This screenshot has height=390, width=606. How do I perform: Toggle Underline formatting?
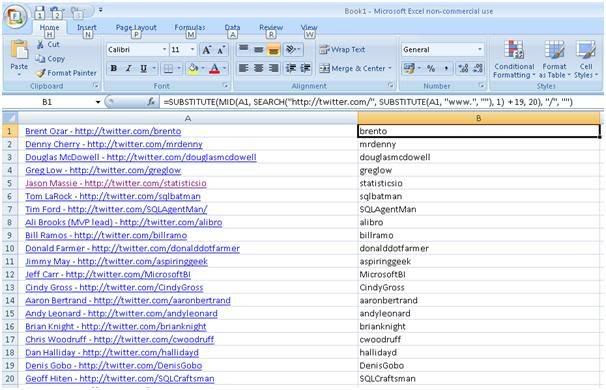(143, 69)
